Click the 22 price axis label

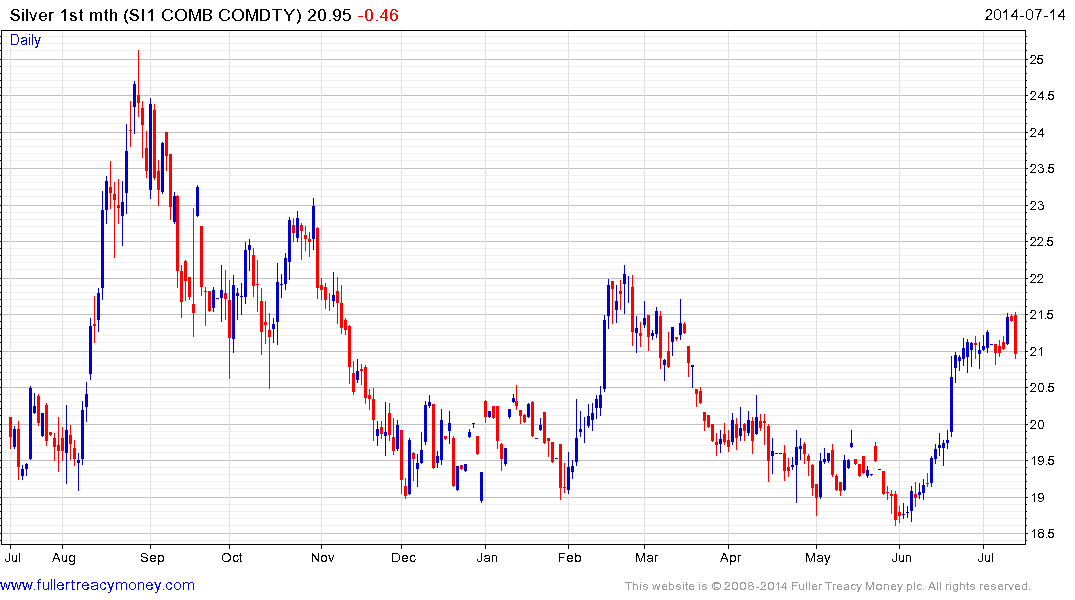1037,278
